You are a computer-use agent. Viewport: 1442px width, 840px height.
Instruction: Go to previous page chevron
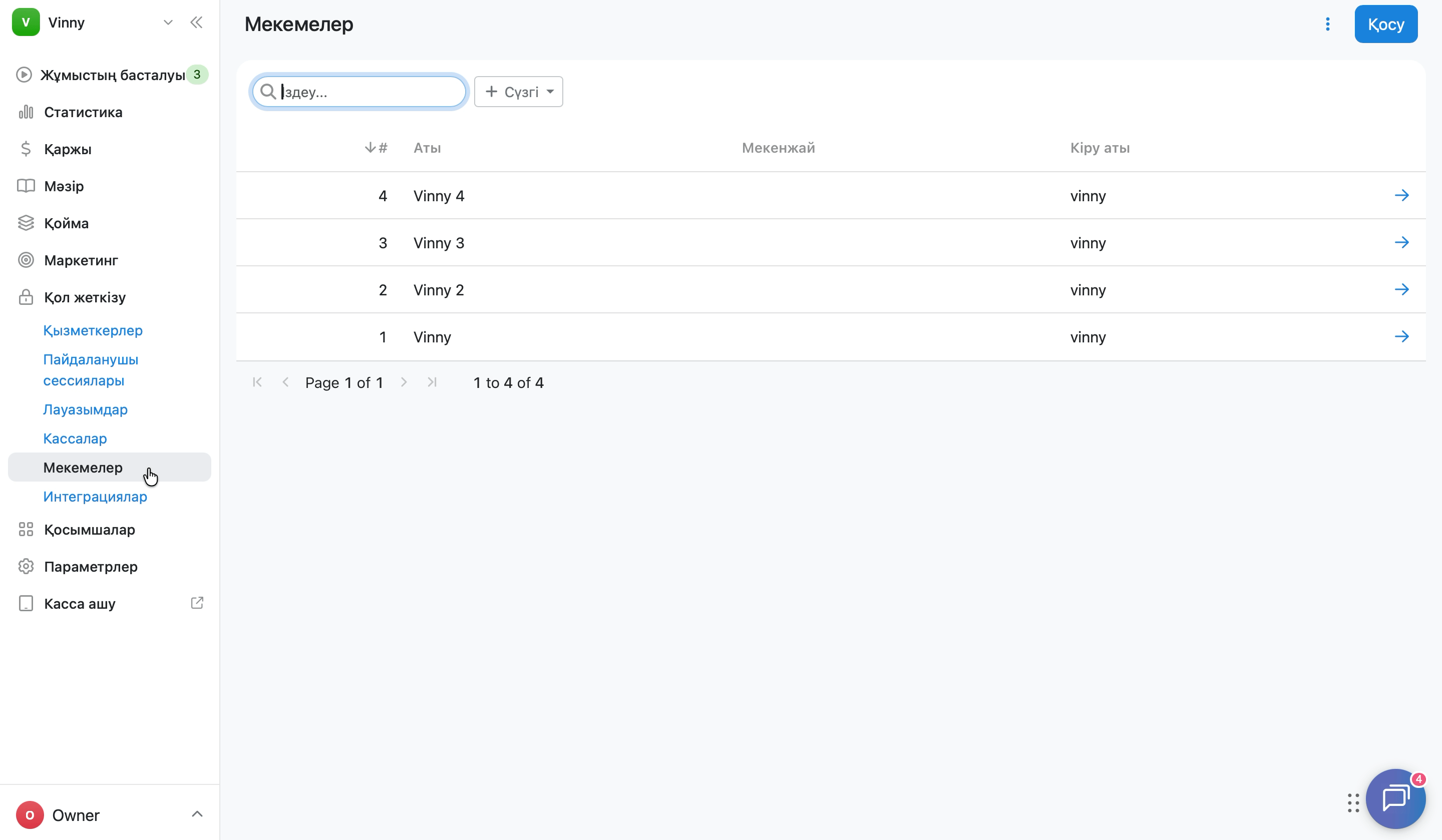[x=285, y=382]
